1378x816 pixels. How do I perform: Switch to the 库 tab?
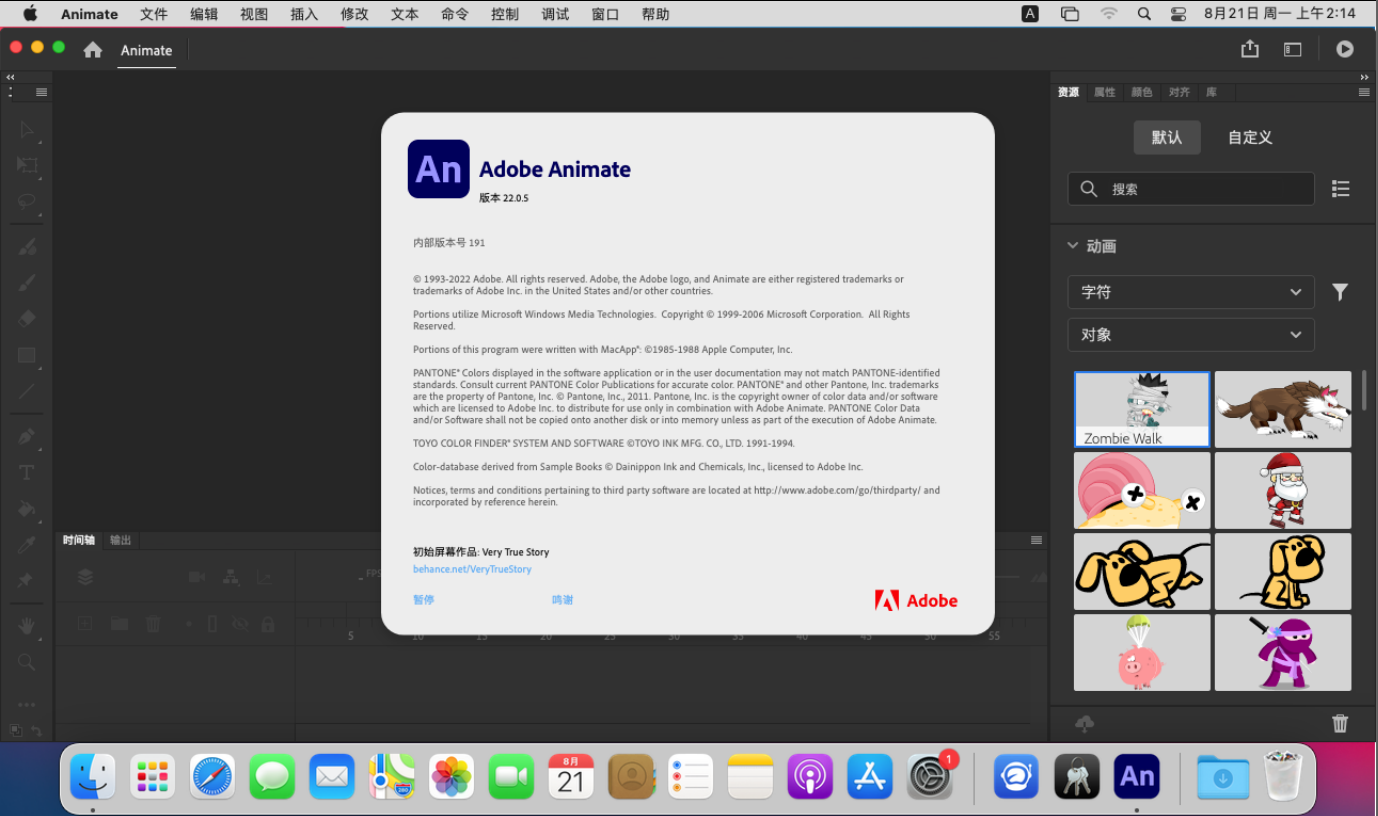[x=1212, y=92]
